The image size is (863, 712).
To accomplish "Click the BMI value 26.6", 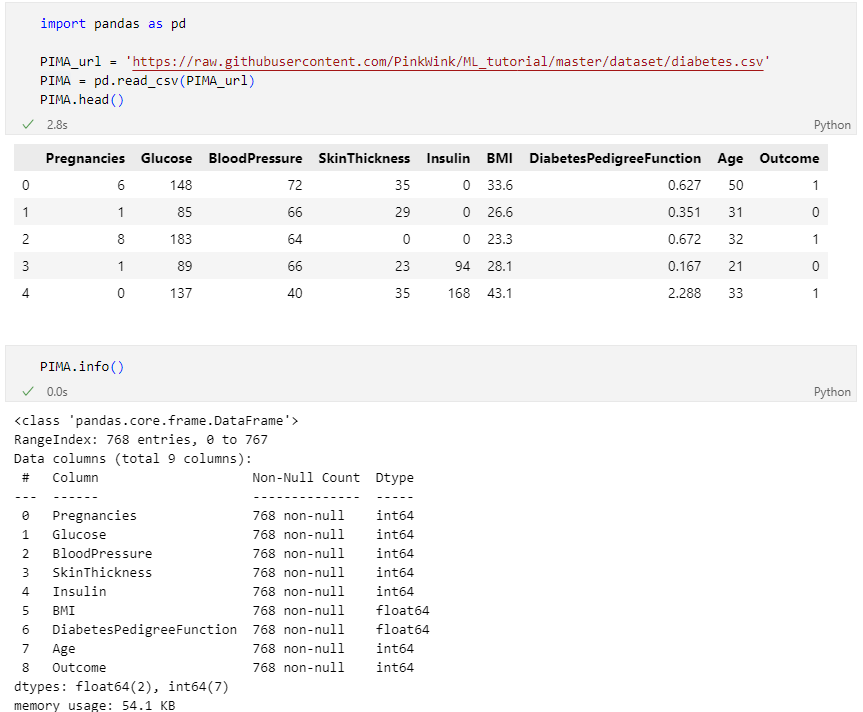I will [500, 212].
